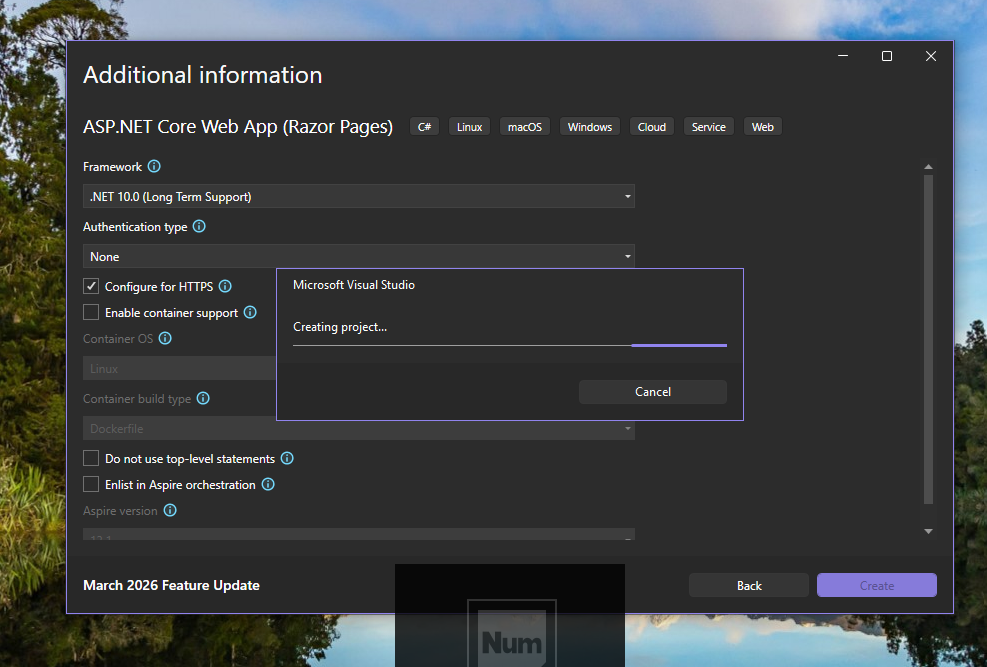Click the Authentication type info icon

pos(199,227)
